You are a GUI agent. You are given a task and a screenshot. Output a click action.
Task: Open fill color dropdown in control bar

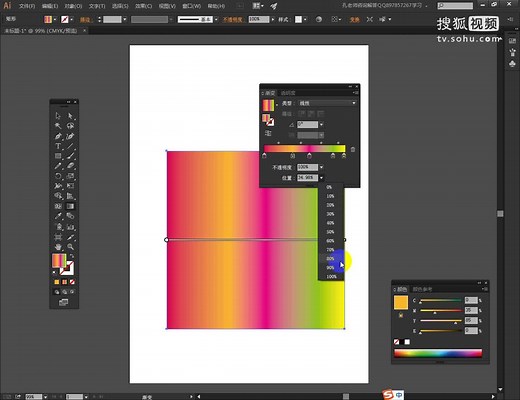click(x=55, y=20)
